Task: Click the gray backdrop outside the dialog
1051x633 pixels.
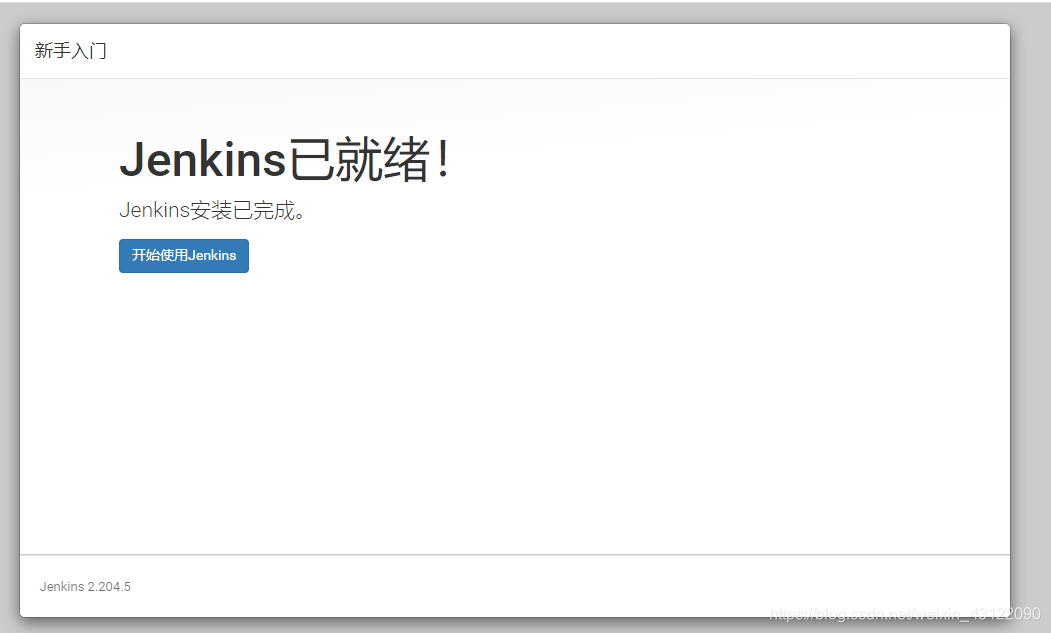Action: pyautogui.click(x=1030, y=315)
